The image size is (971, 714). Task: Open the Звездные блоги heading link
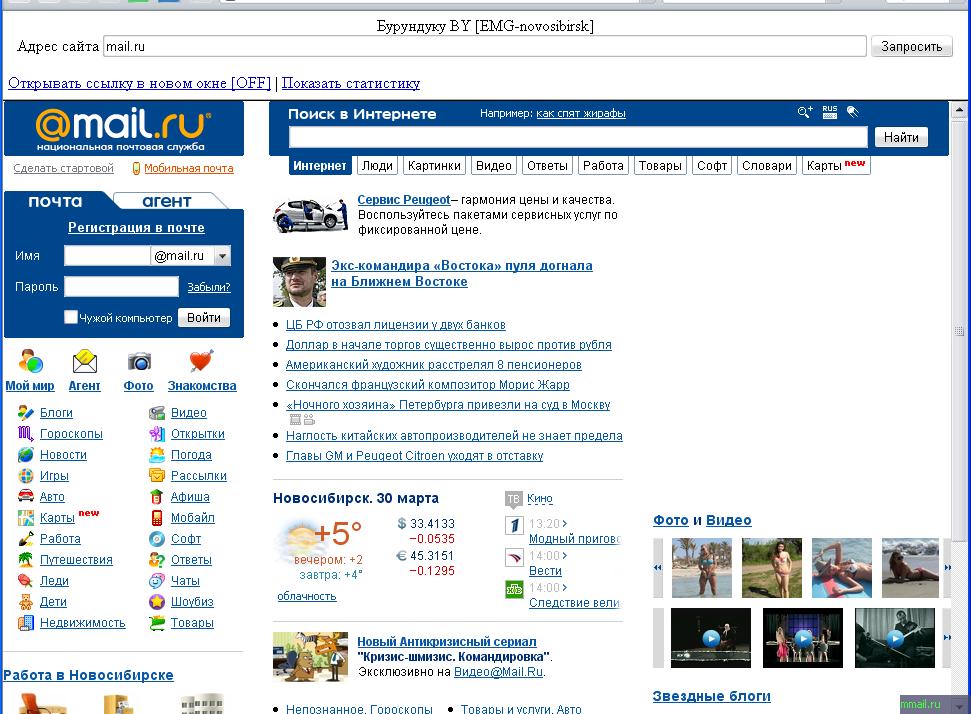pos(712,696)
